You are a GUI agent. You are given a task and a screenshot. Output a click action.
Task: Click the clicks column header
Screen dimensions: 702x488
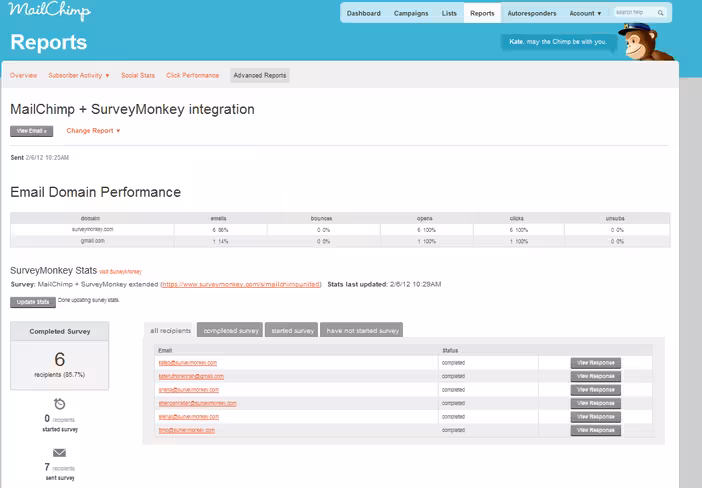point(516,218)
